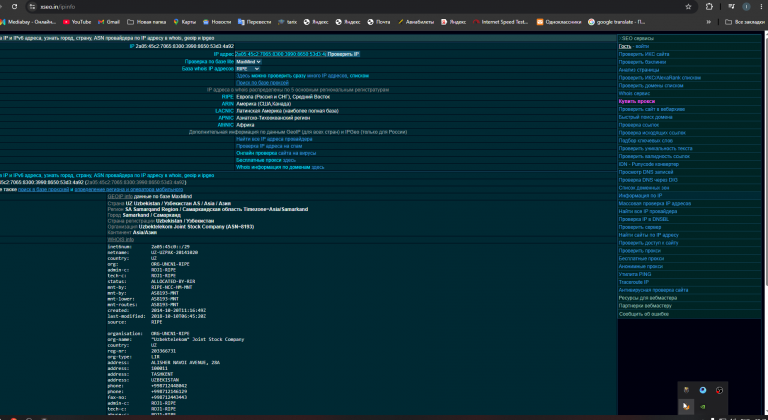Select Купить прокси in sidebar
The width and height of the screenshot is (768, 420).
[637, 101]
